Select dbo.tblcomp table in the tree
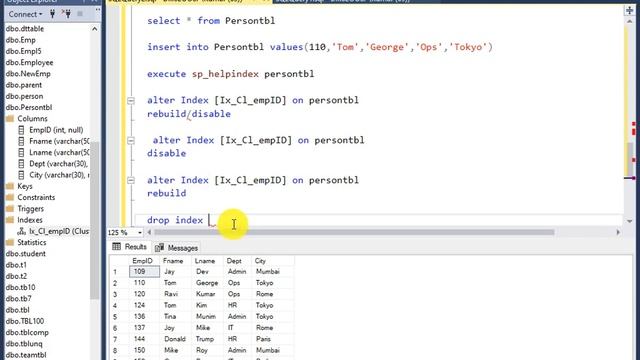This screenshot has height=360, width=640. [x=27, y=332]
